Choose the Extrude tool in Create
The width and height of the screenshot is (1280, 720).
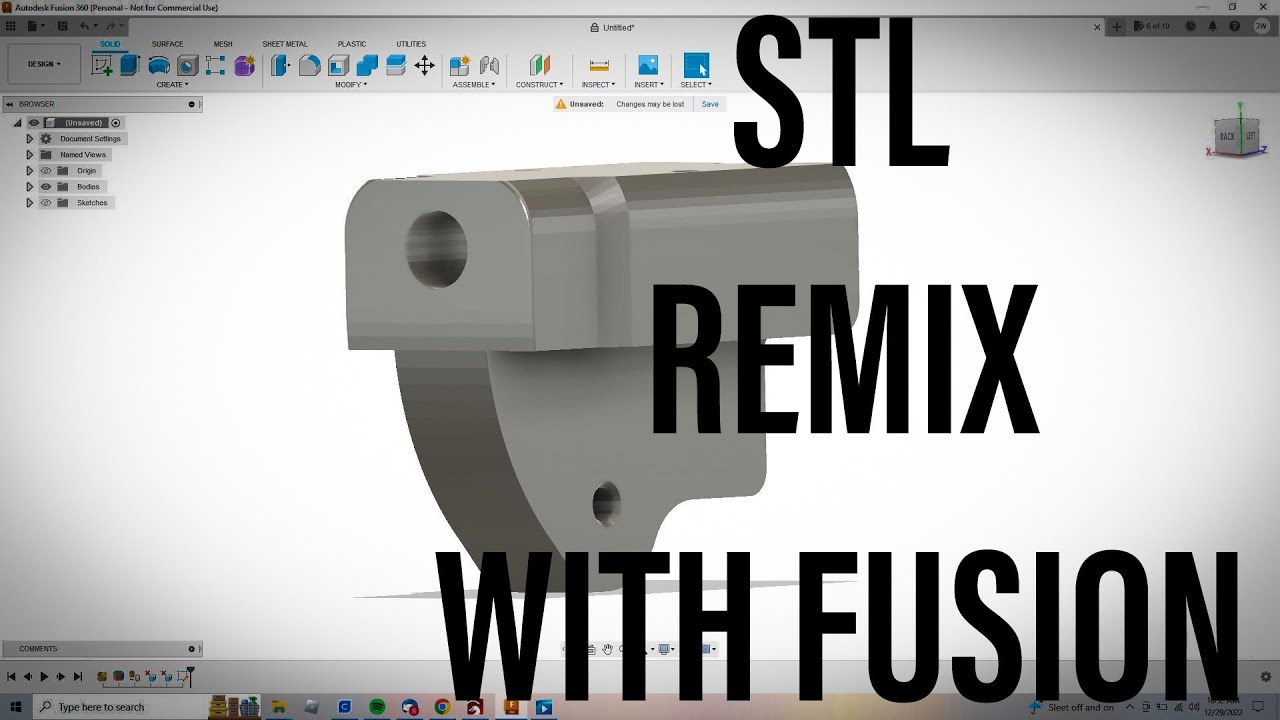(x=130, y=66)
